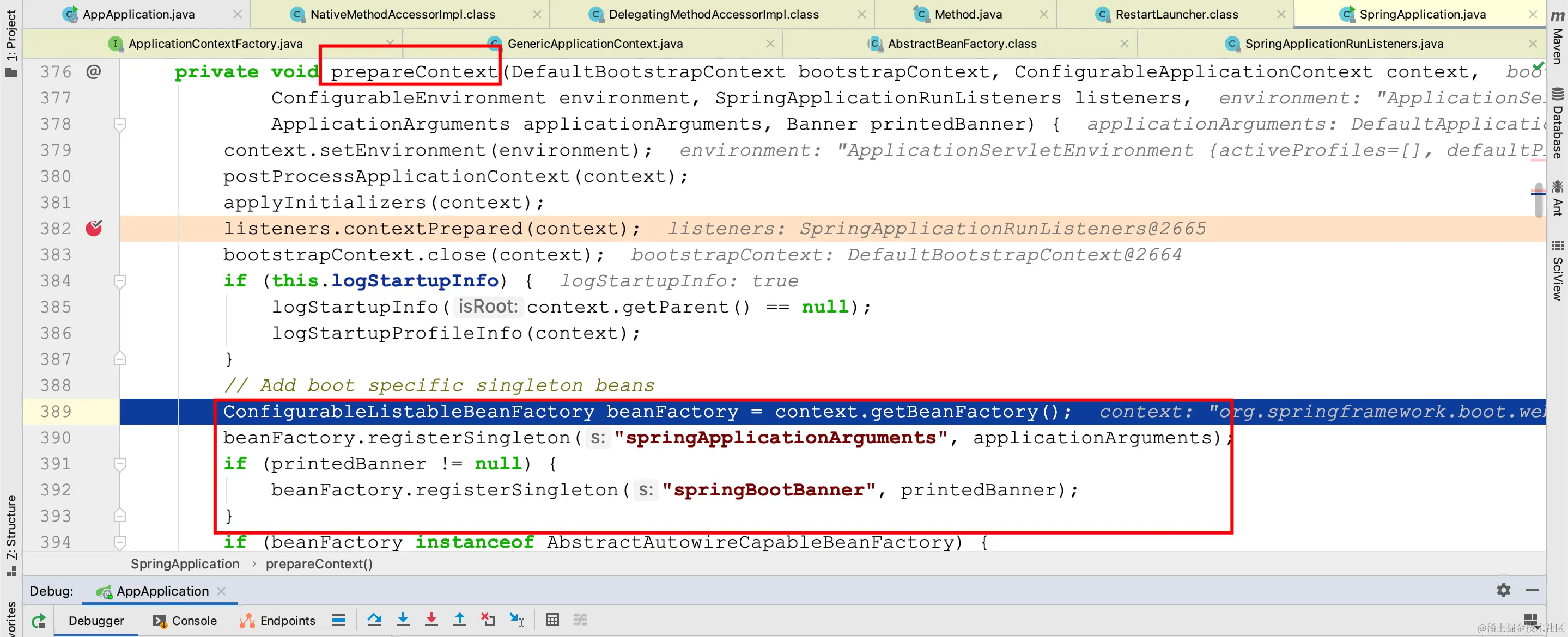This screenshot has height=637, width=1568.
Task: Collapse the fold marker at line 391
Action: pos(120,464)
